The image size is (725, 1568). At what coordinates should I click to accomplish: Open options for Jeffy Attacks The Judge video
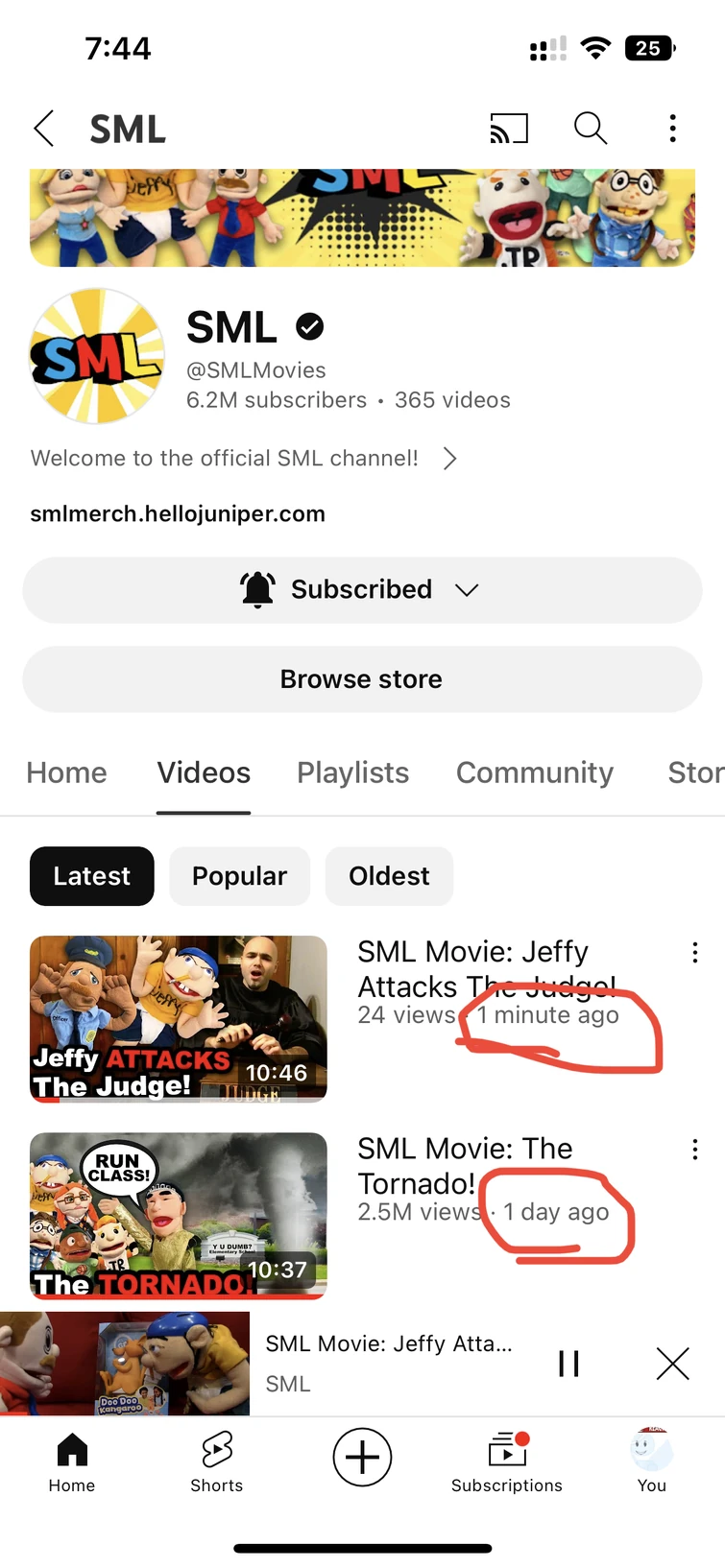pos(694,953)
